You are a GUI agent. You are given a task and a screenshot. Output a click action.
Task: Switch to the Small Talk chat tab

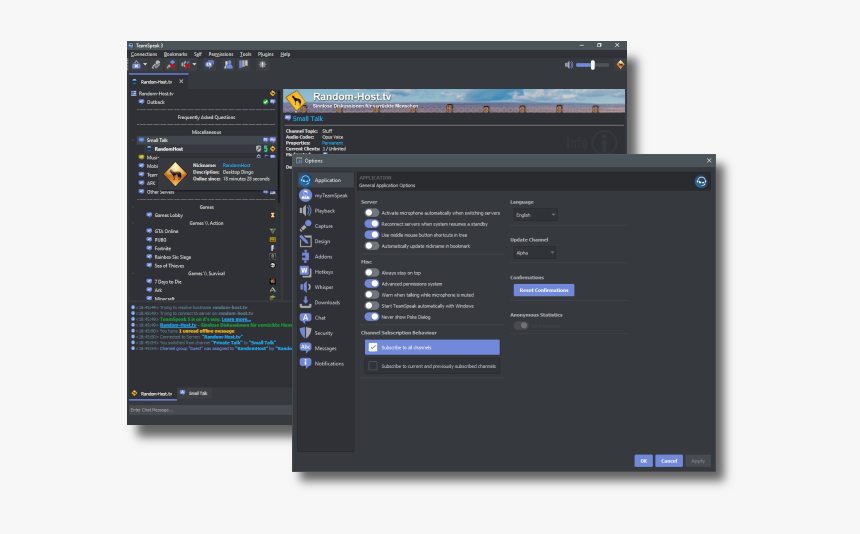tap(194, 393)
